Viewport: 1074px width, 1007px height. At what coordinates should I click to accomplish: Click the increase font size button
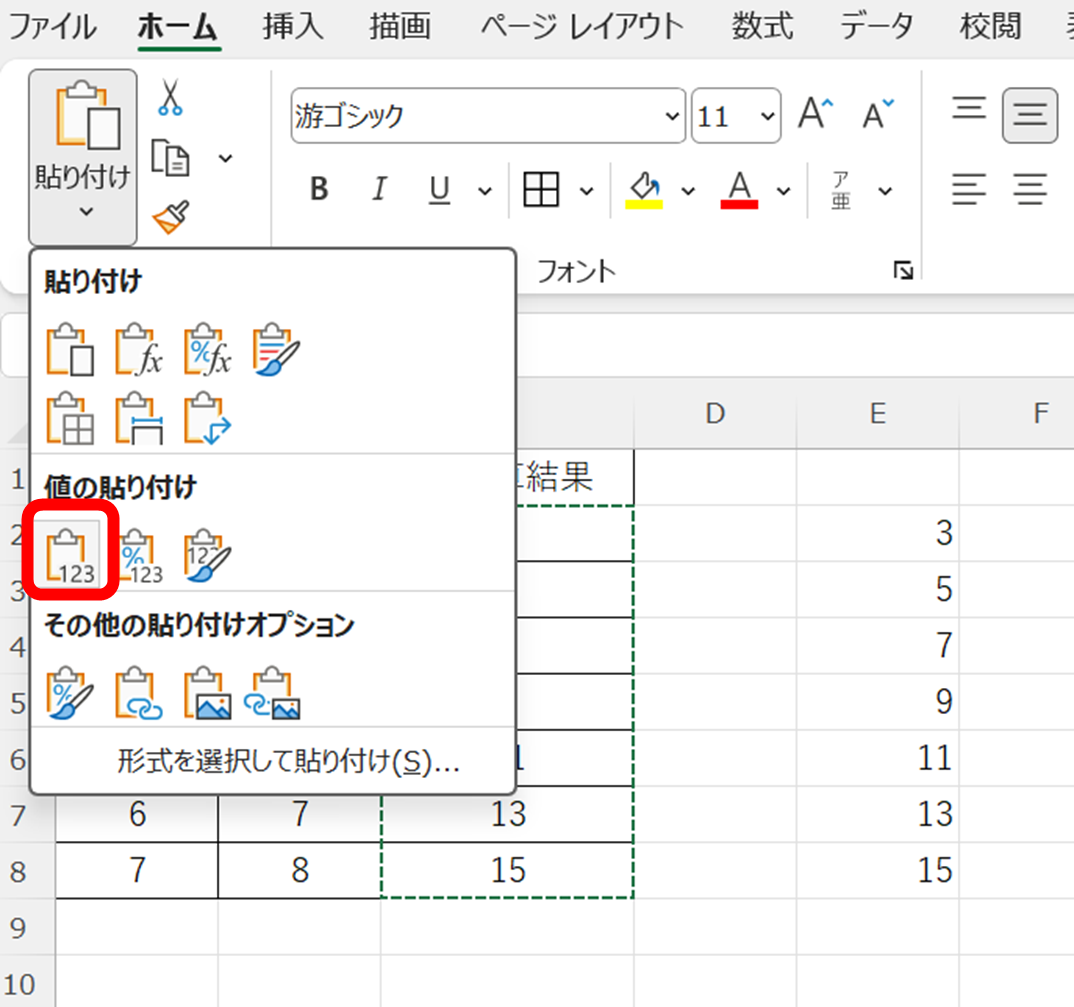click(815, 116)
